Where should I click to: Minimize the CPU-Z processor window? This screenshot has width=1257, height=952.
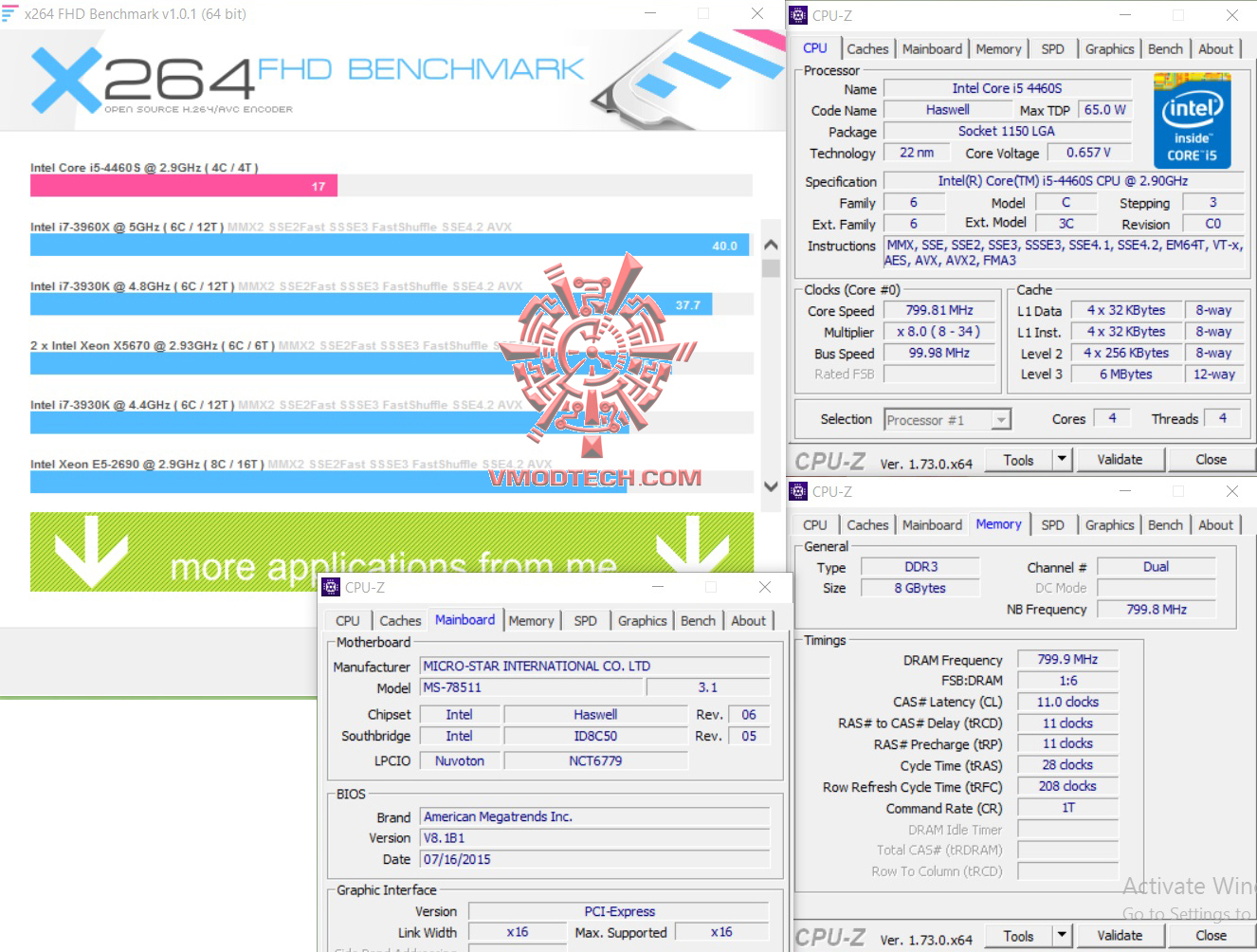1125,15
